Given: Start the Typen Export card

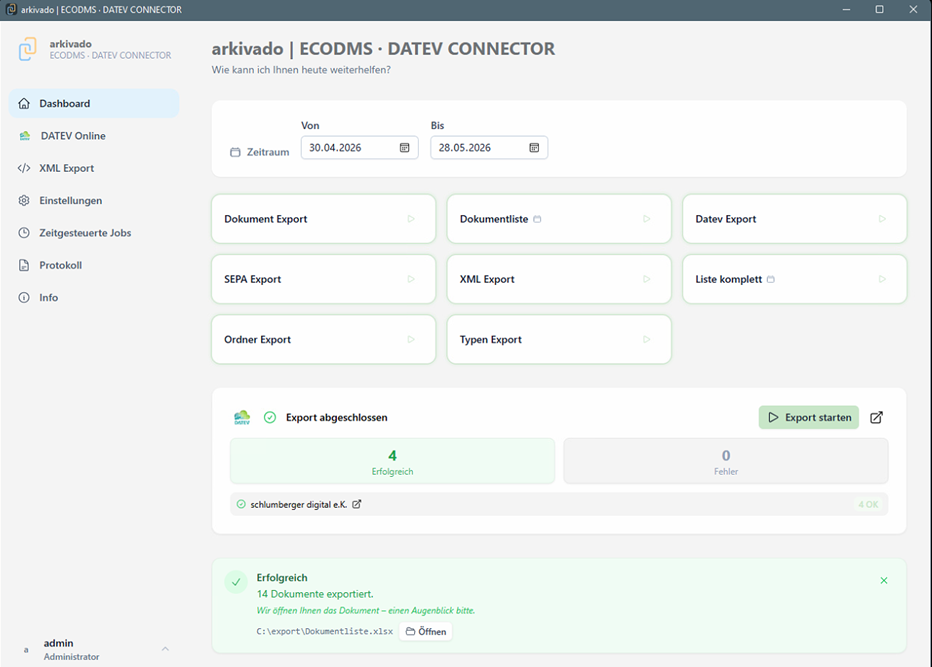Looking at the screenshot, I should tap(559, 339).
